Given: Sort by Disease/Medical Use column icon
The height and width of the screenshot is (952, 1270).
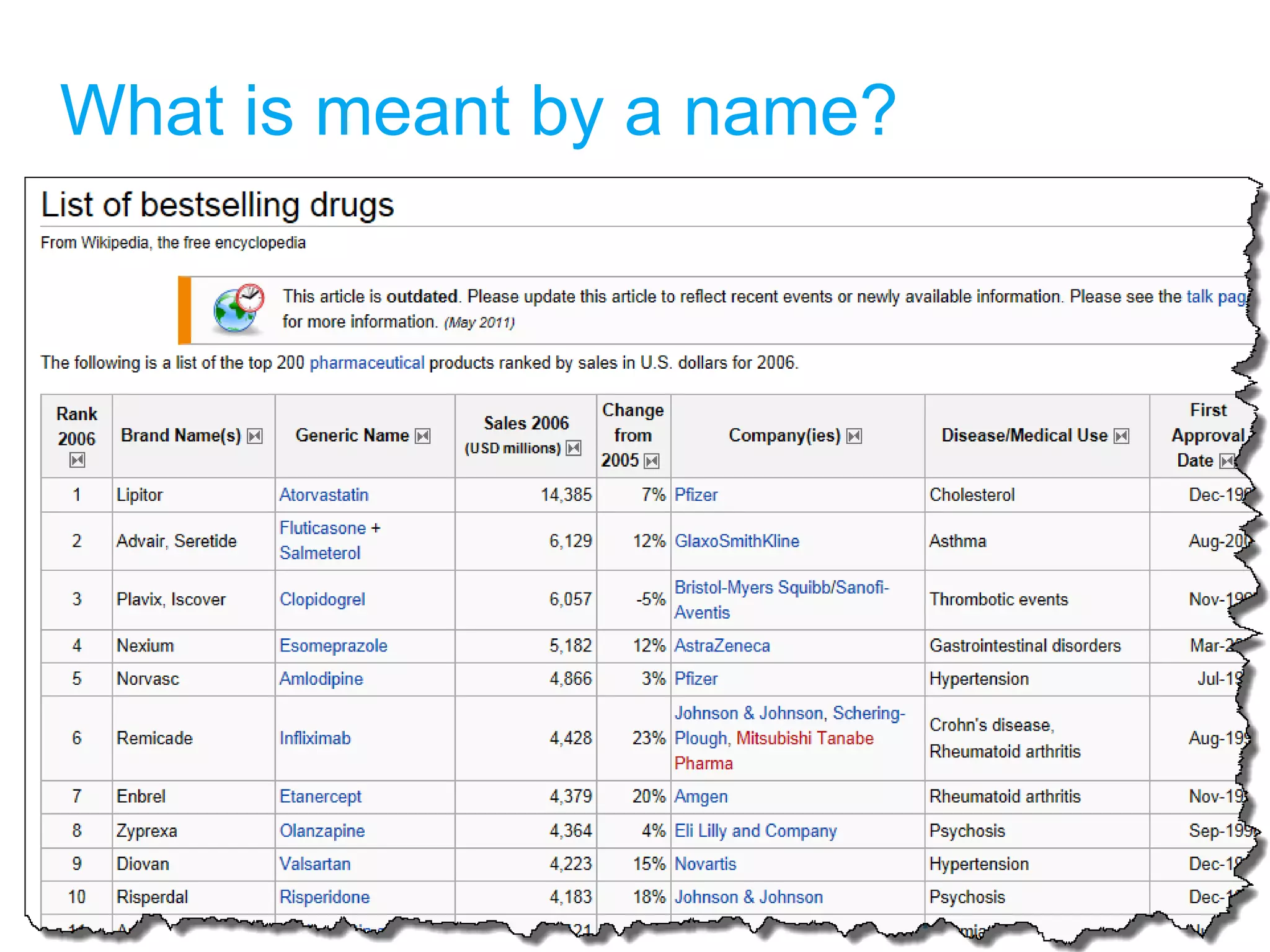Looking at the screenshot, I should point(1121,436).
